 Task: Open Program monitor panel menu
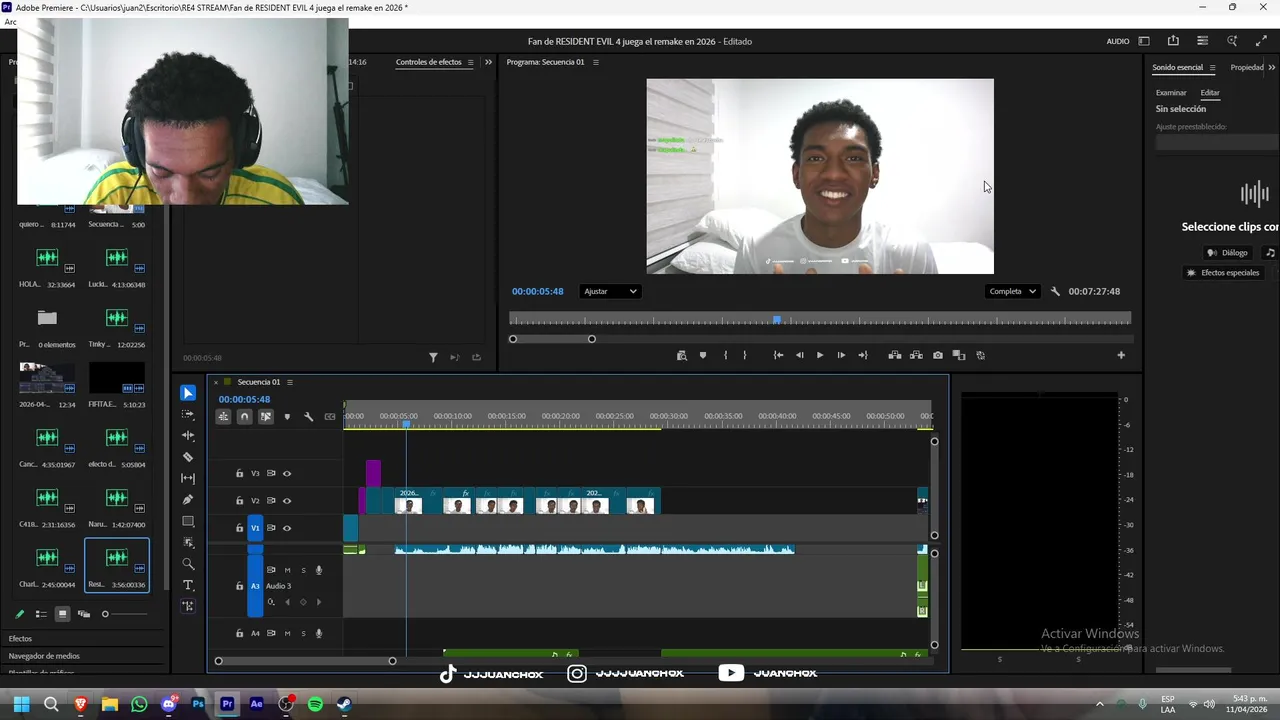(x=596, y=62)
